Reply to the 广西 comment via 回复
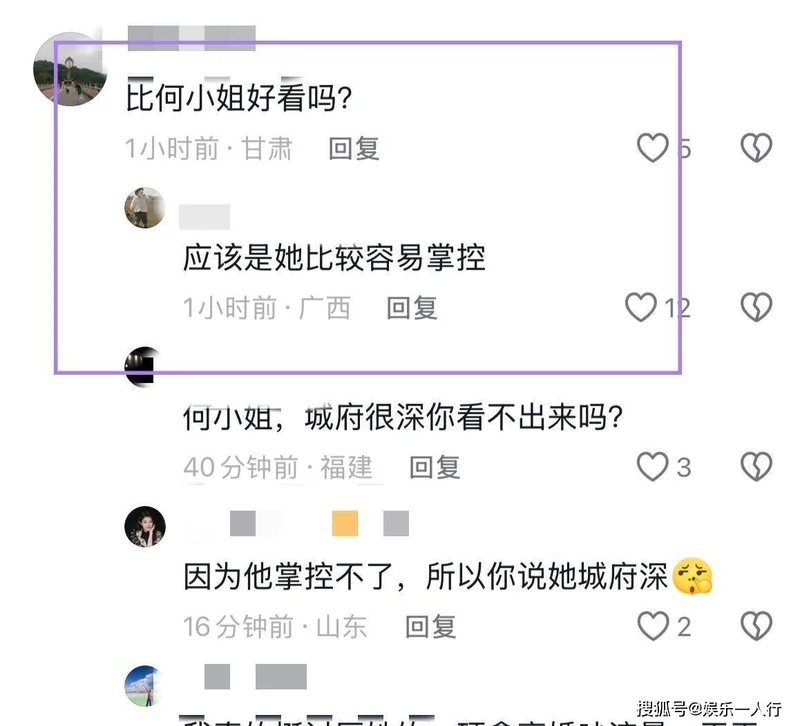This screenshot has height=726, width=800. click(x=412, y=308)
